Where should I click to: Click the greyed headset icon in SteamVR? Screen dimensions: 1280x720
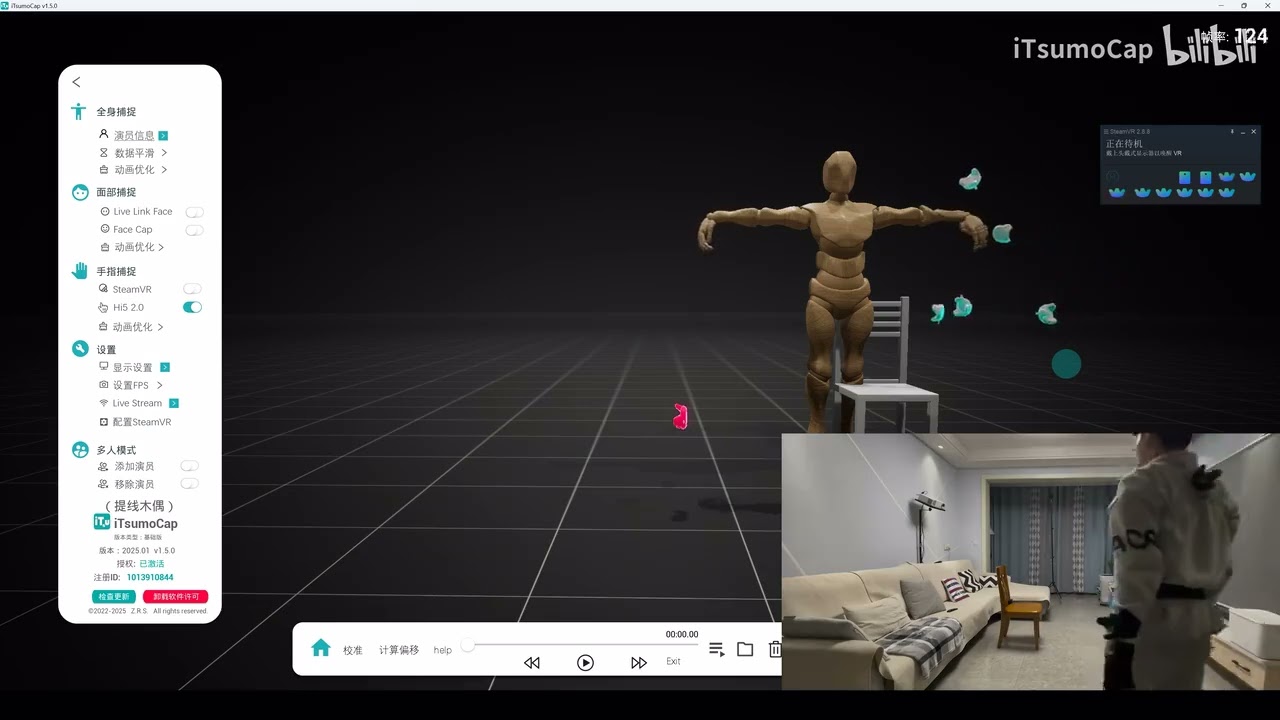[1113, 176]
